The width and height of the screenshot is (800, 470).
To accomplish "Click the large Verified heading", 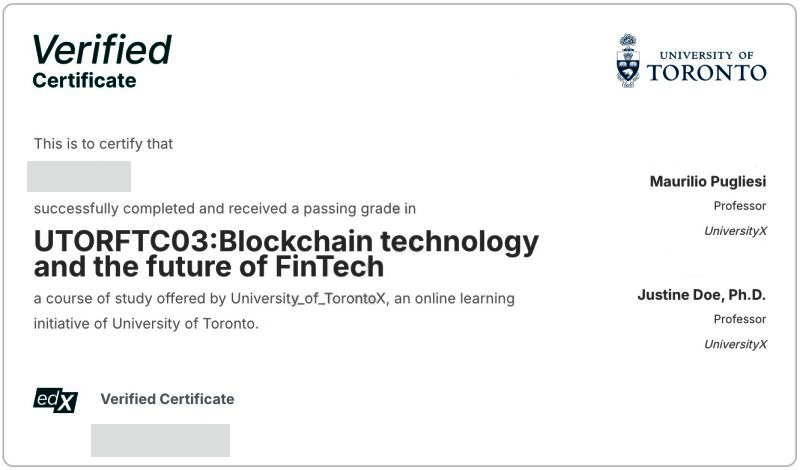I will coord(102,50).
